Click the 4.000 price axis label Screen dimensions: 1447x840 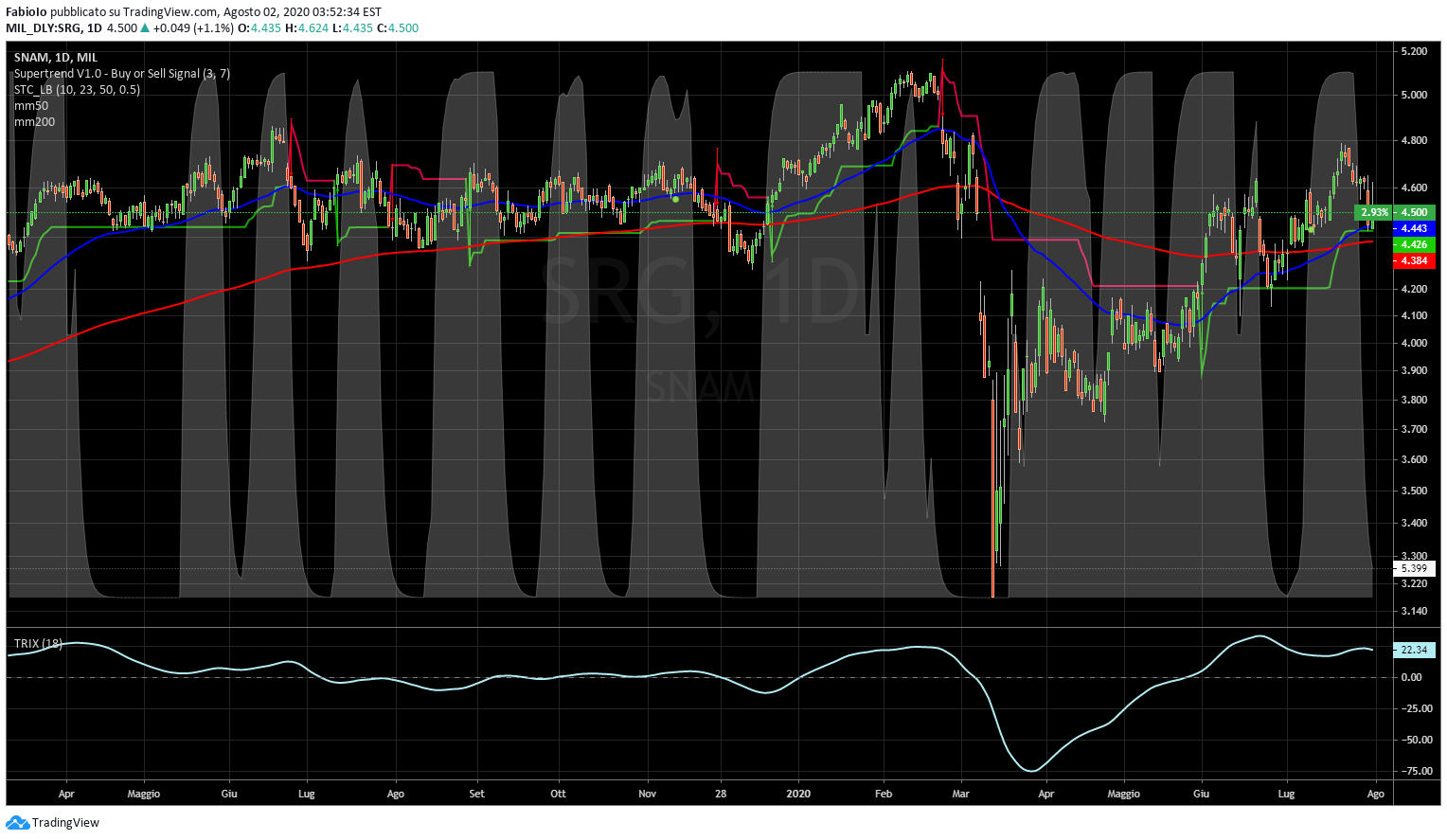[1414, 343]
